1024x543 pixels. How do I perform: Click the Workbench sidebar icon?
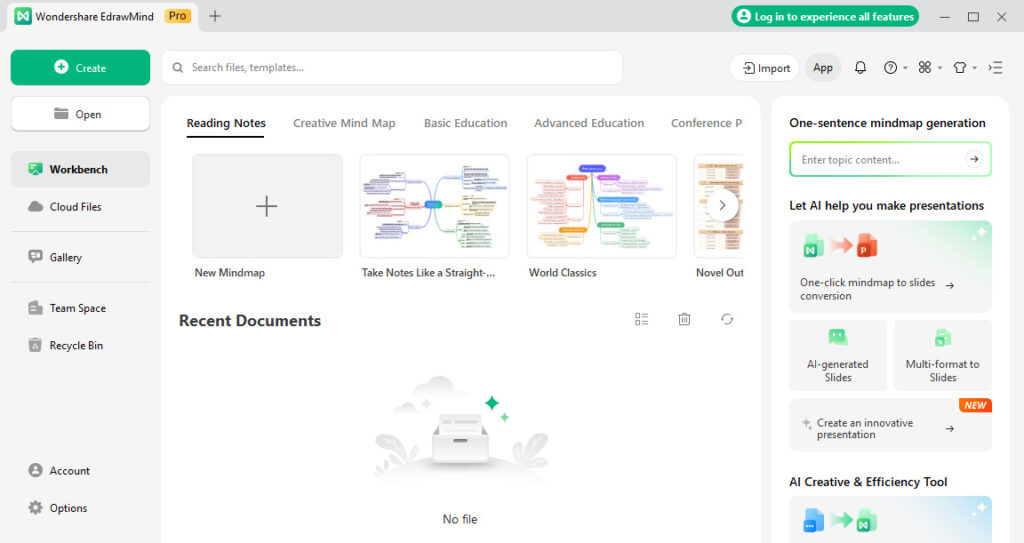35,169
